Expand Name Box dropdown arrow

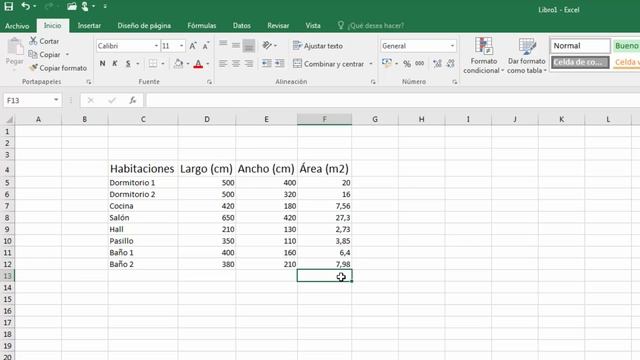pyautogui.click(x=56, y=100)
